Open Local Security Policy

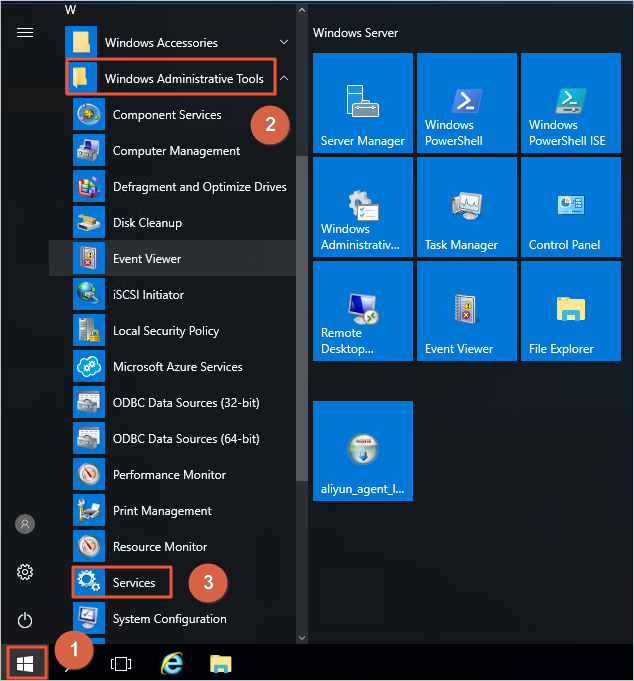(x=172, y=331)
